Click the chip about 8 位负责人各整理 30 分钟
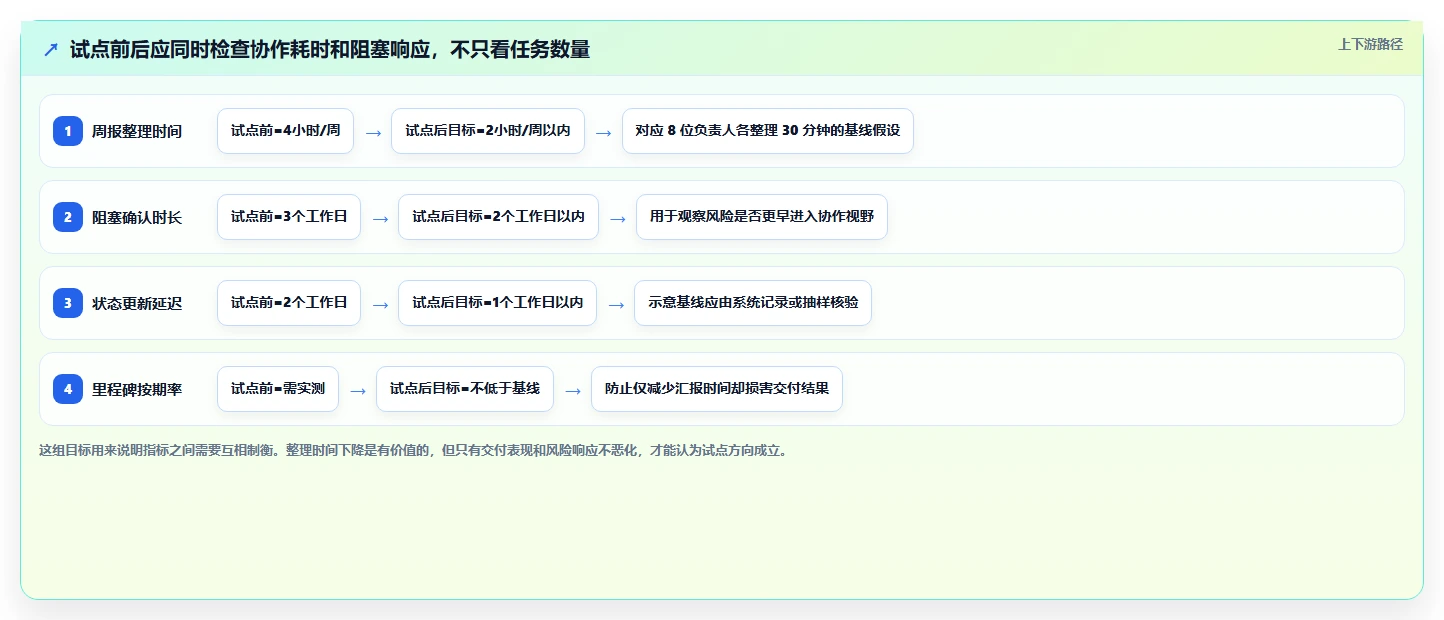The width and height of the screenshot is (1444, 620). click(x=767, y=131)
